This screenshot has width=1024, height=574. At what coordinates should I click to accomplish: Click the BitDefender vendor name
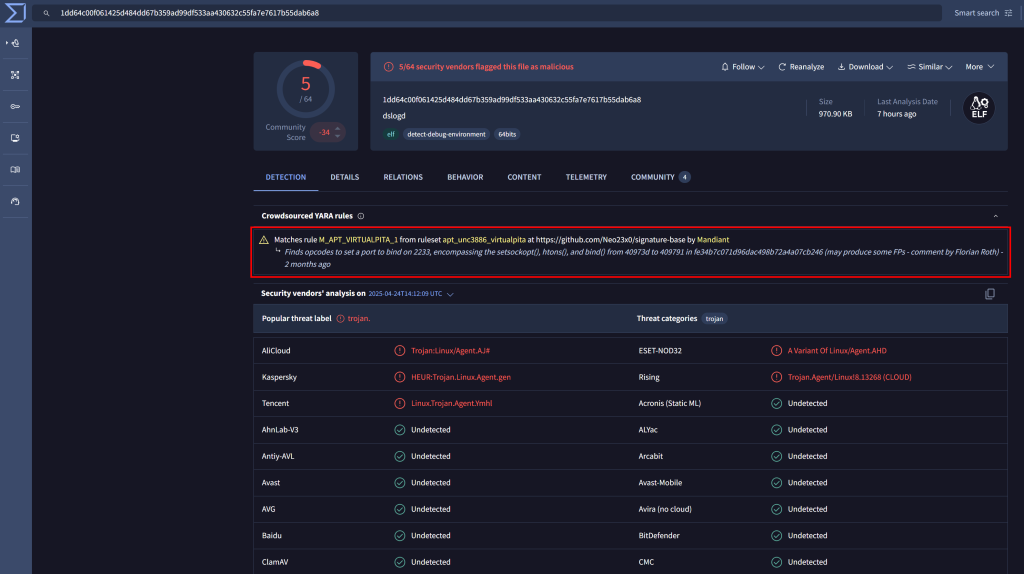point(659,535)
